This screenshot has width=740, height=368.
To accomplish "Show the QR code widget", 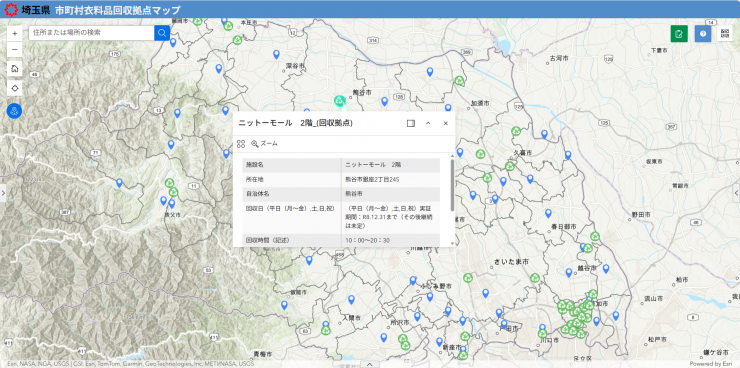I will click(725, 33).
